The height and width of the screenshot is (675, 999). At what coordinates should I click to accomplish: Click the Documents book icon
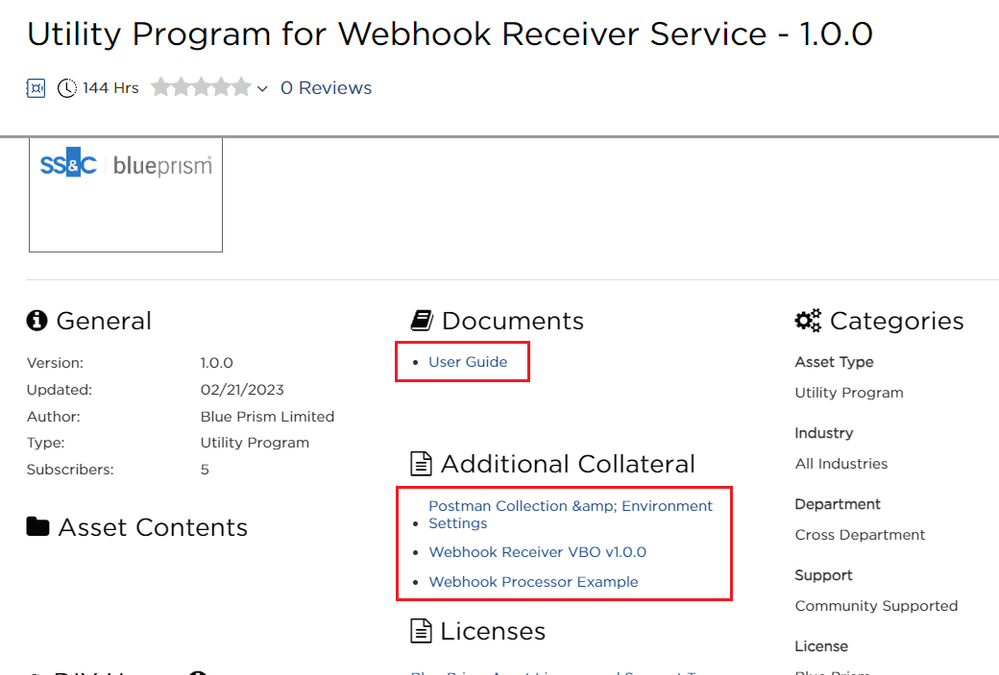pyautogui.click(x=421, y=321)
